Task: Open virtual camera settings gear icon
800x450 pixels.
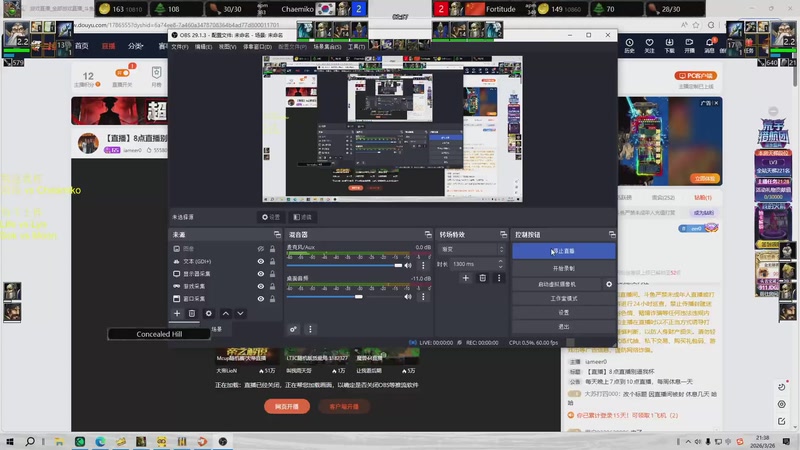Action: pyautogui.click(x=609, y=284)
